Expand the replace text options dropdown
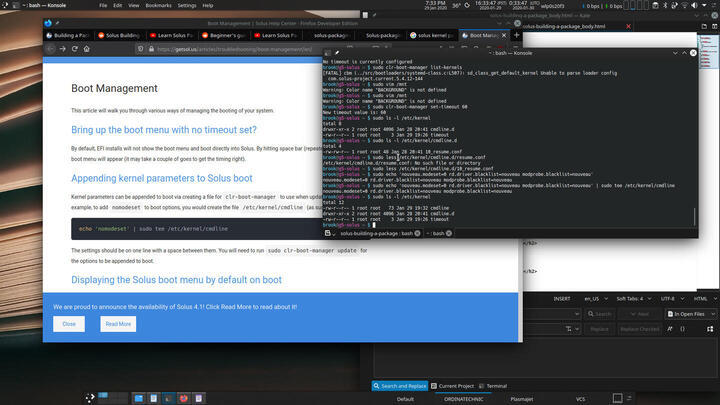 coord(577,329)
